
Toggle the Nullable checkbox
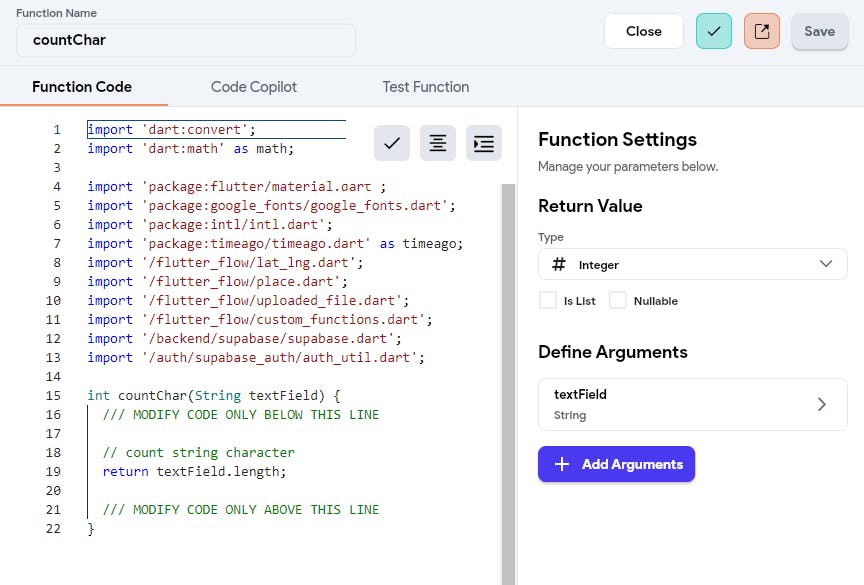coord(618,300)
